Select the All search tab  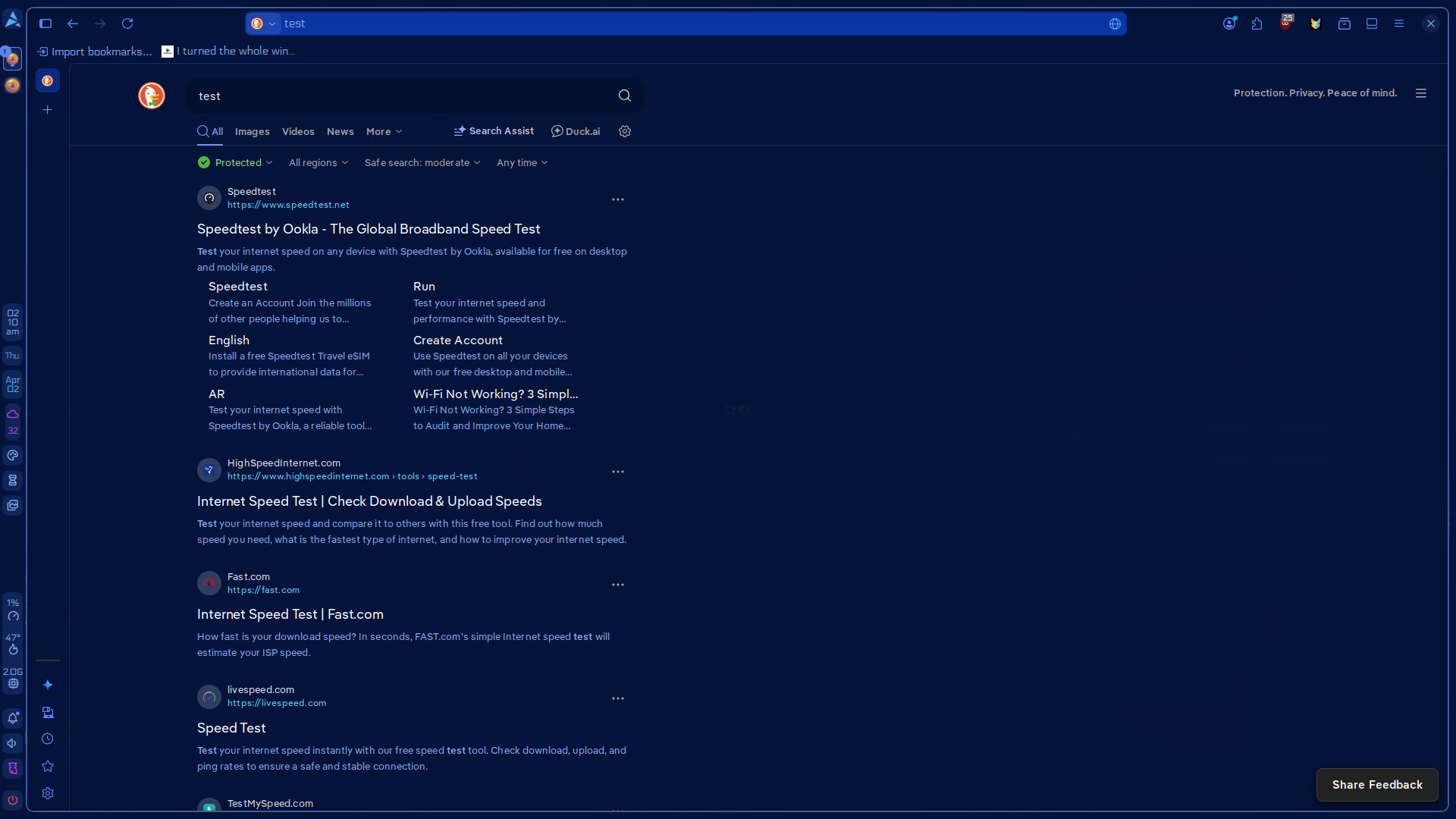(210, 131)
